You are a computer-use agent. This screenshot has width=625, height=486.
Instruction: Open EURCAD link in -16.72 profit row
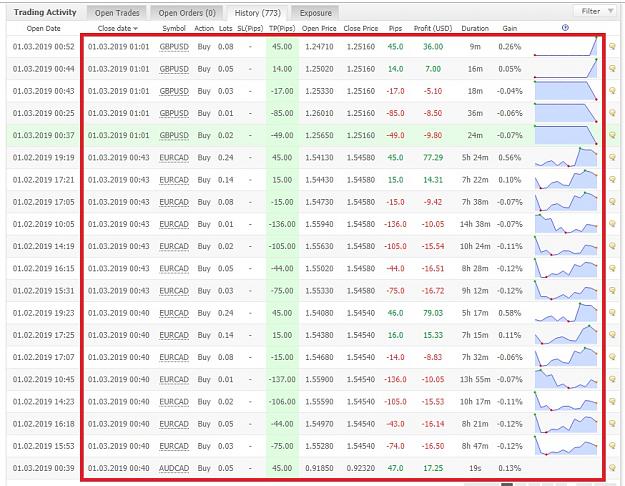pos(174,291)
